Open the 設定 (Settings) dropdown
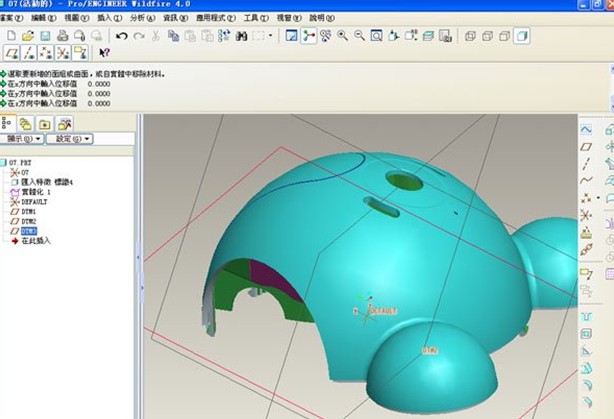Viewport: 614px width, 419px height. (x=70, y=139)
